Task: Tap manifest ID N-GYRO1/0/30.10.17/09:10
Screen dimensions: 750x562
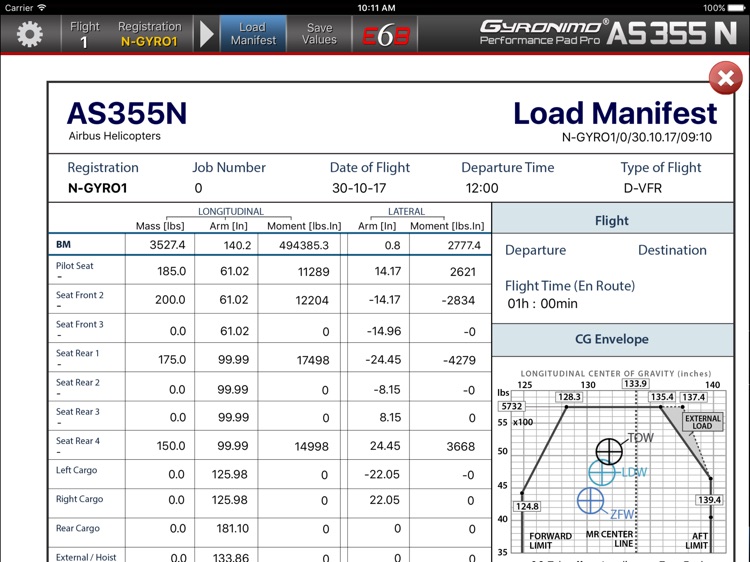Action: pos(637,137)
